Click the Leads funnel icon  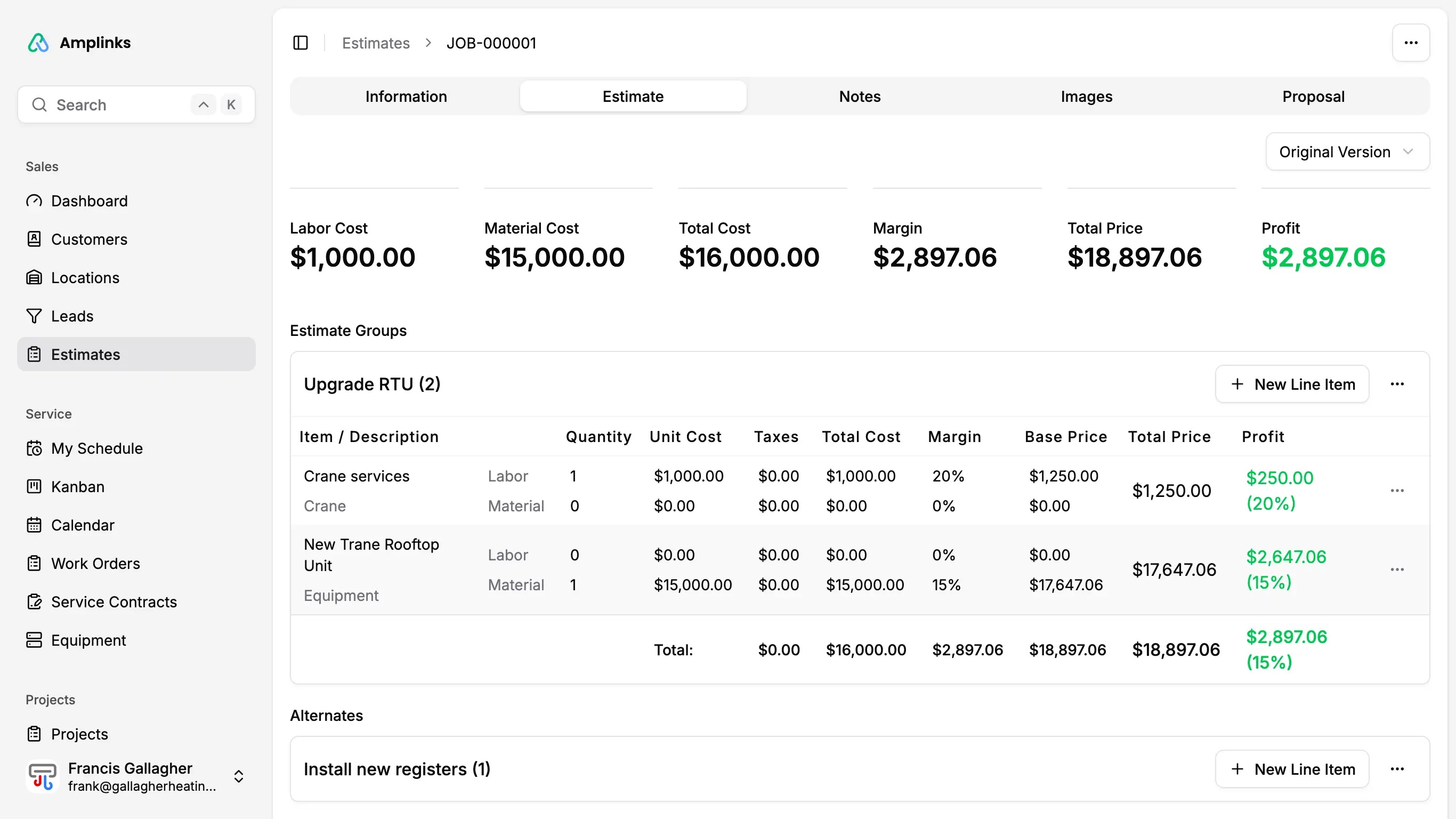34,316
